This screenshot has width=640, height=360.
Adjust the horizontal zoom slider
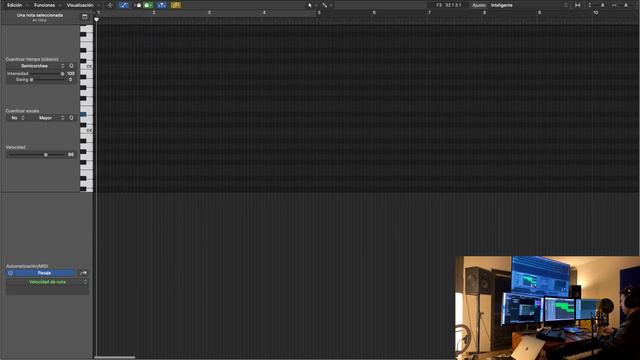click(627, 5)
